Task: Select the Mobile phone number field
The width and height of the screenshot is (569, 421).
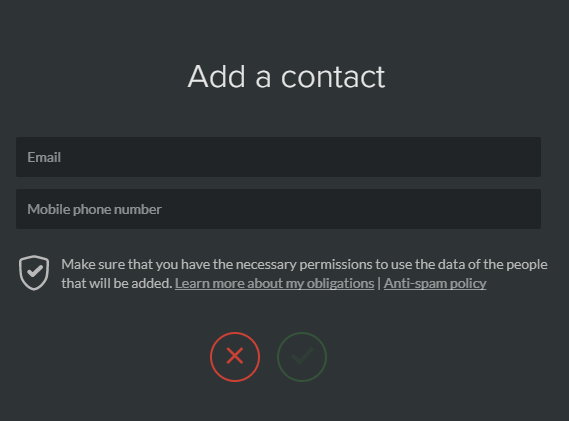Action: 278,209
